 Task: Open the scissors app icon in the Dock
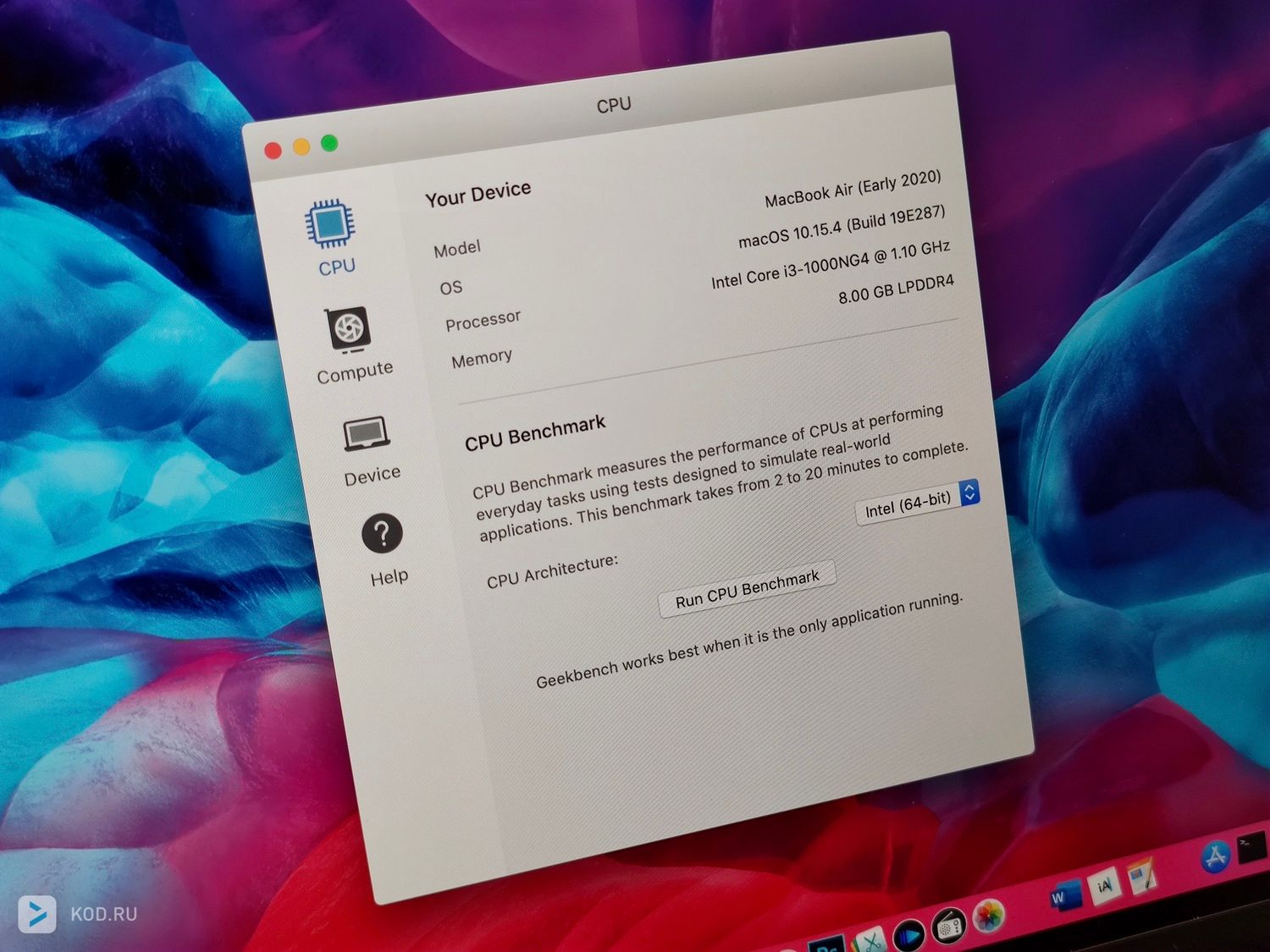pos(870,941)
